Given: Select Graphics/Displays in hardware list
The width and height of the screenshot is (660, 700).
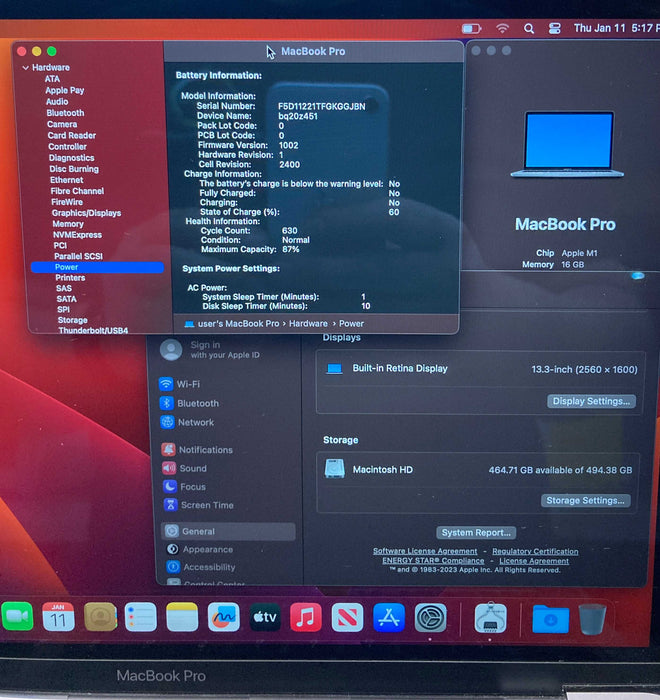Looking at the screenshot, I should pos(86,213).
